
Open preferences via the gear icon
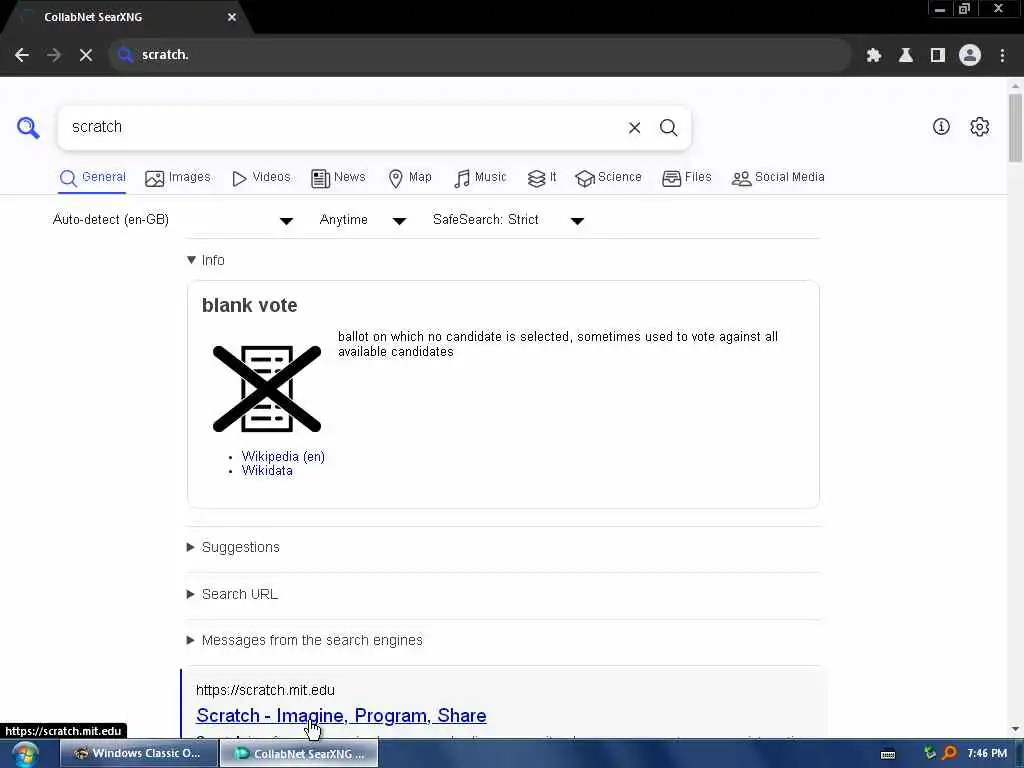(980, 127)
